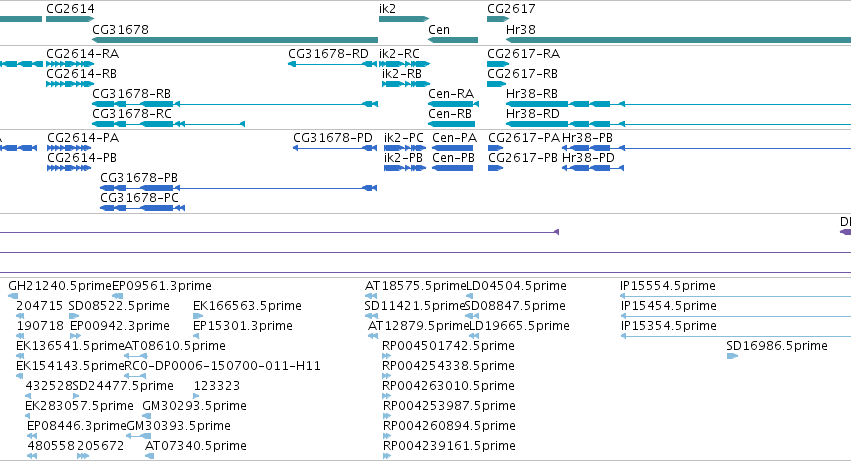Select transcript label CG2614-RA

coord(82,54)
